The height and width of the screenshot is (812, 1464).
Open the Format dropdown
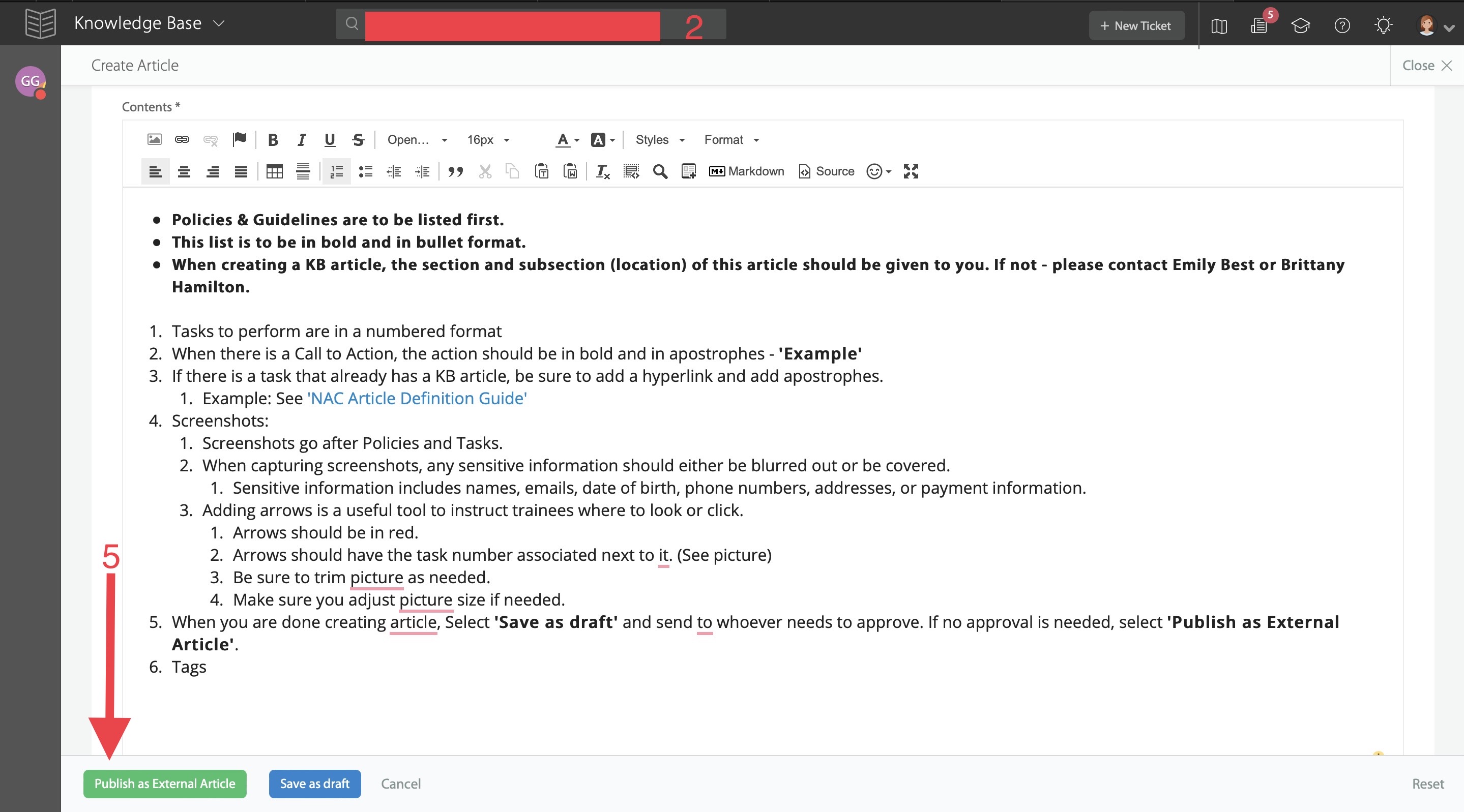[731, 140]
